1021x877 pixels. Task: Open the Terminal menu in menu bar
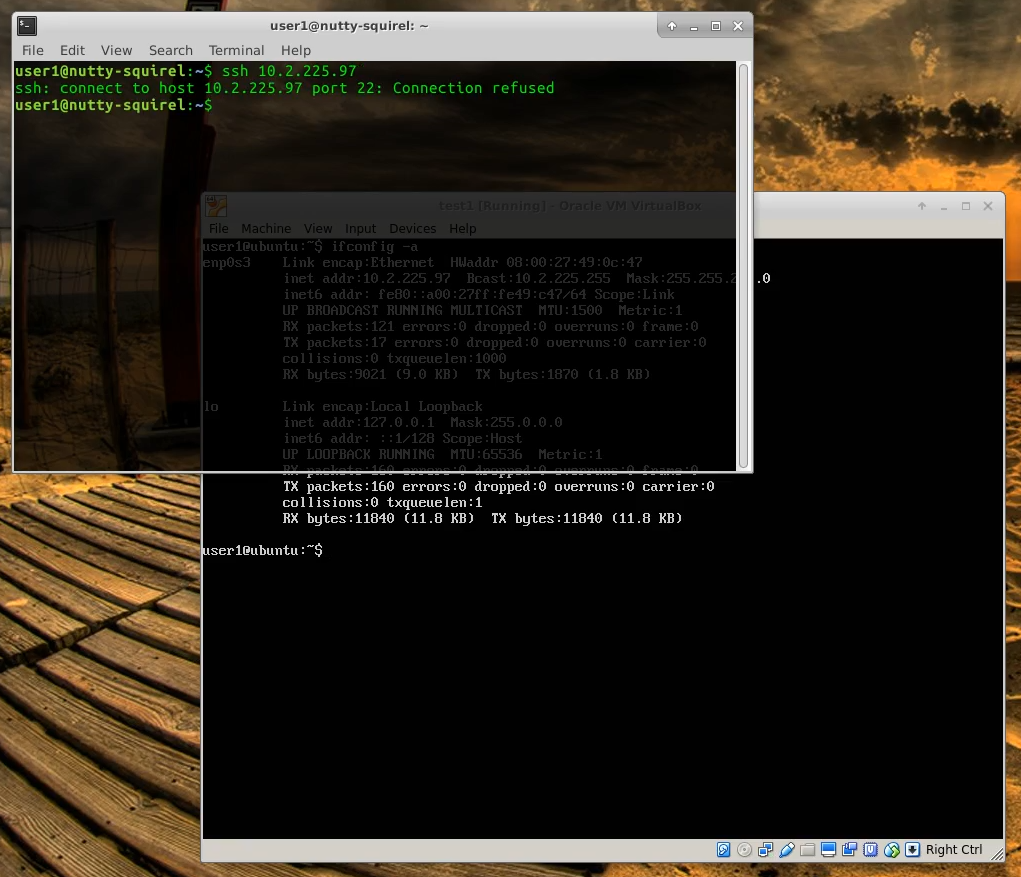[236, 50]
